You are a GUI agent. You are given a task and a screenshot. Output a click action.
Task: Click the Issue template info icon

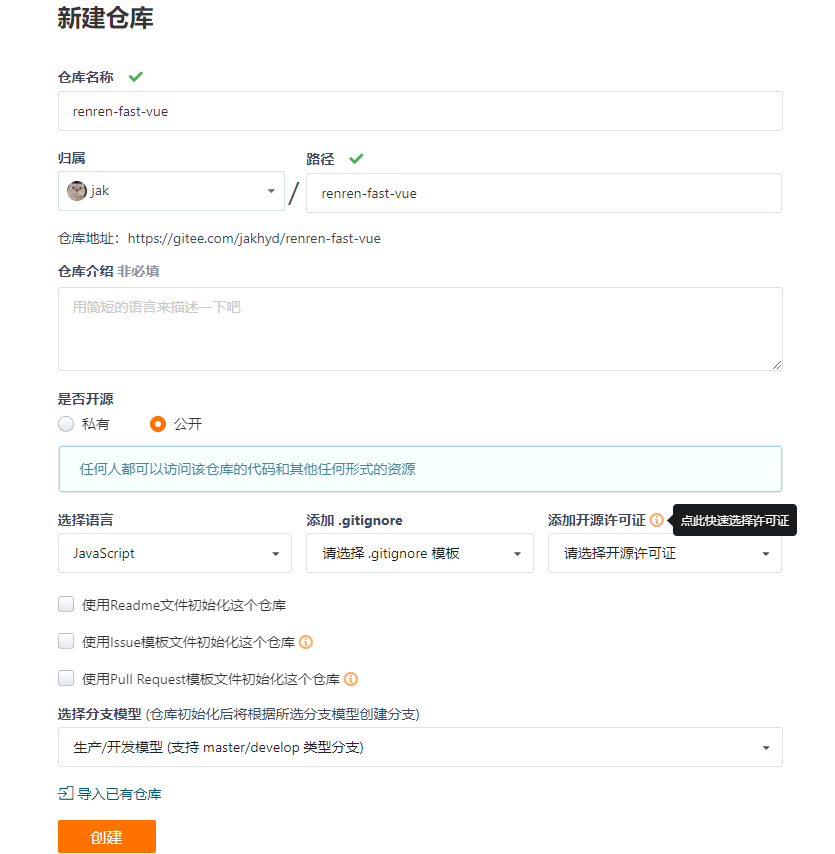tap(306, 642)
